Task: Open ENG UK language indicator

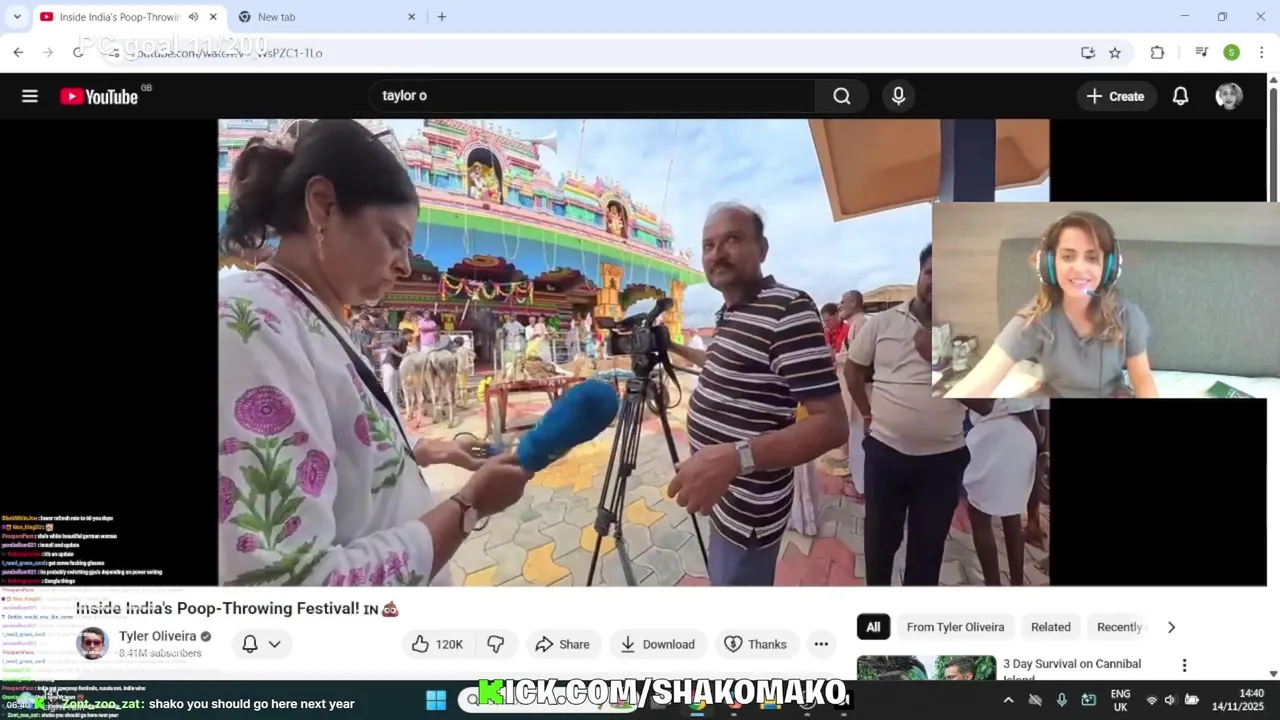Action: click(x=1120, y=700)
